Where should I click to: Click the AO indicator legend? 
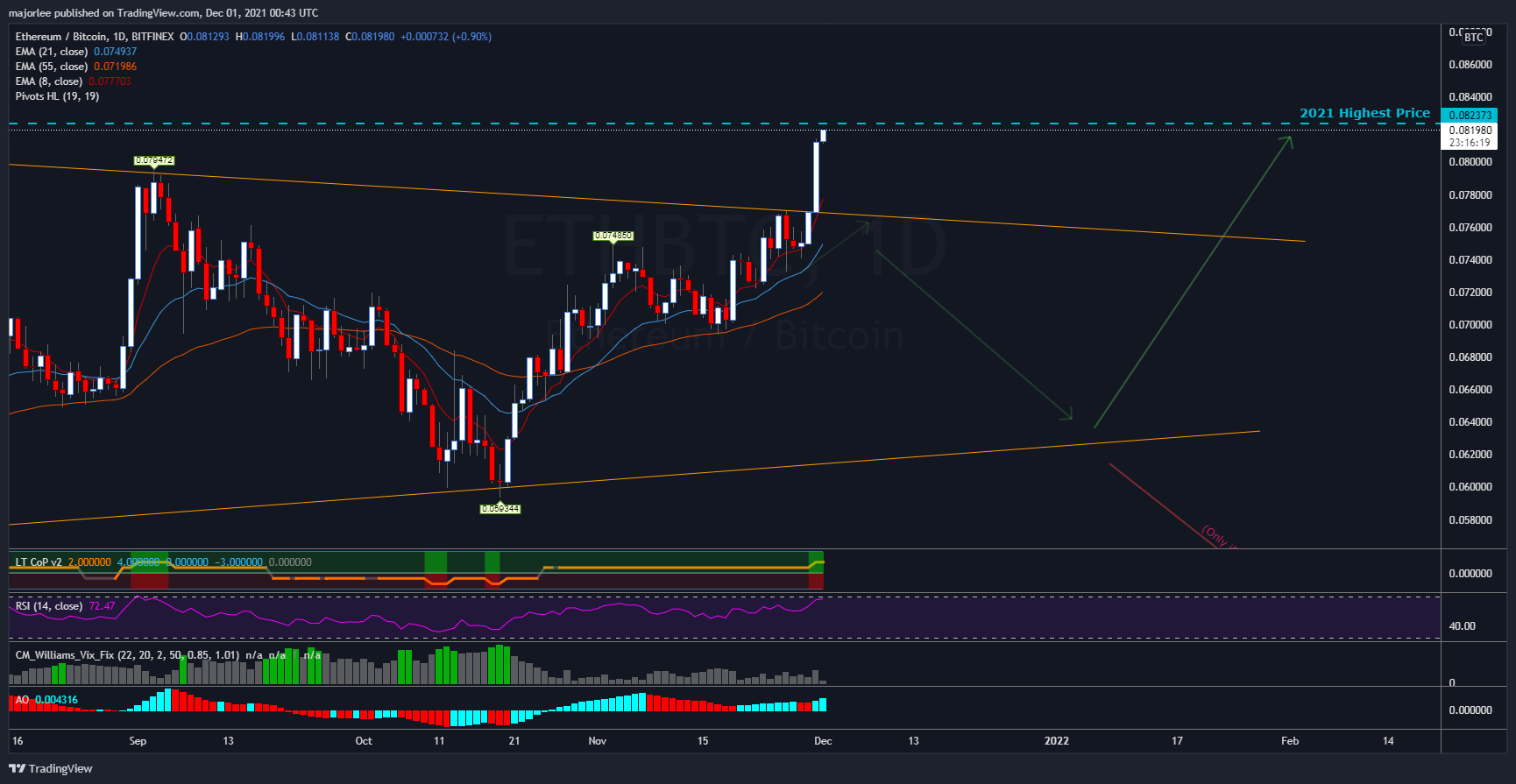(22, 700)
